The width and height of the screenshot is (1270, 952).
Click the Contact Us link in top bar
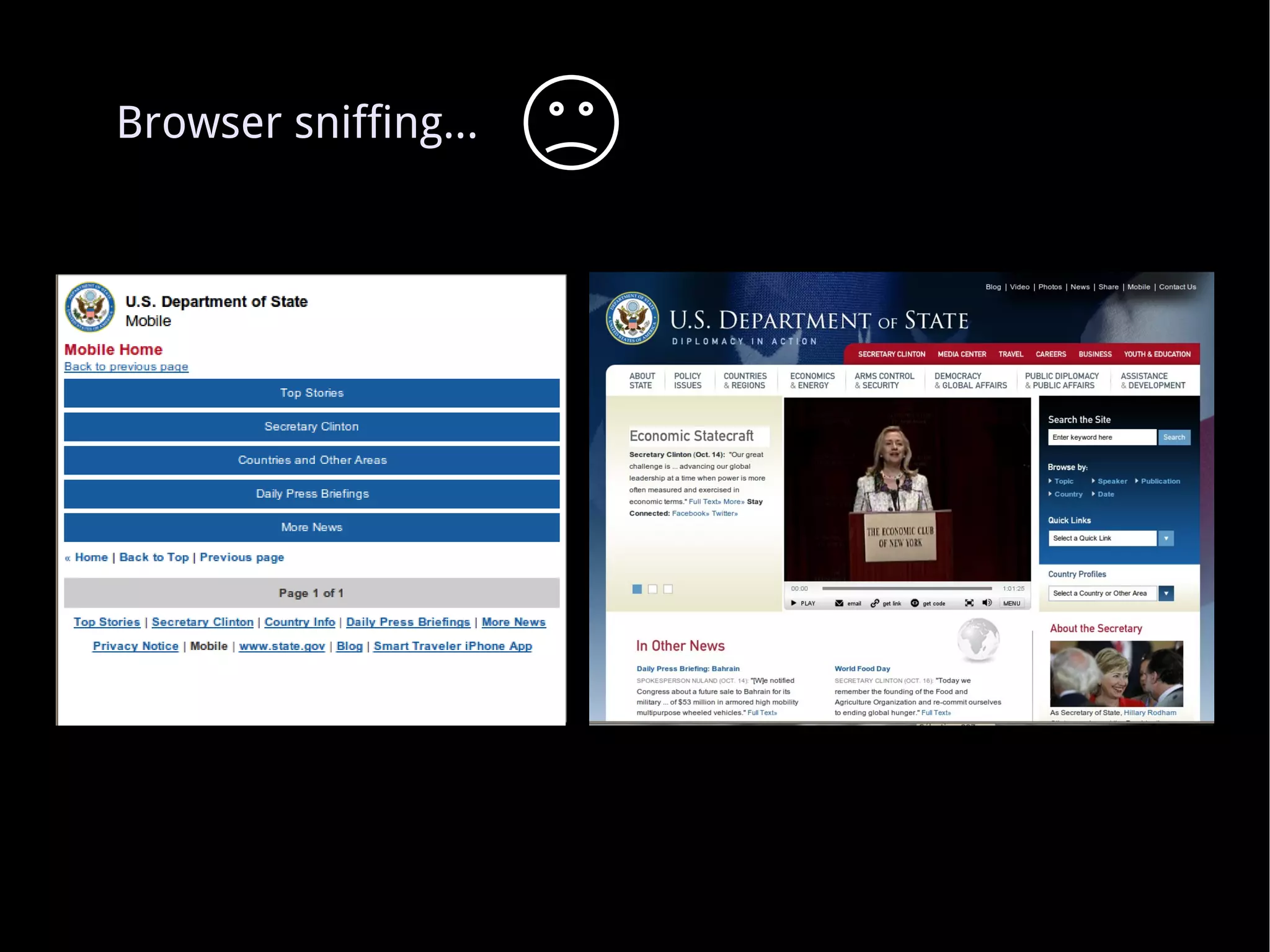click(x=1178, y=287)
